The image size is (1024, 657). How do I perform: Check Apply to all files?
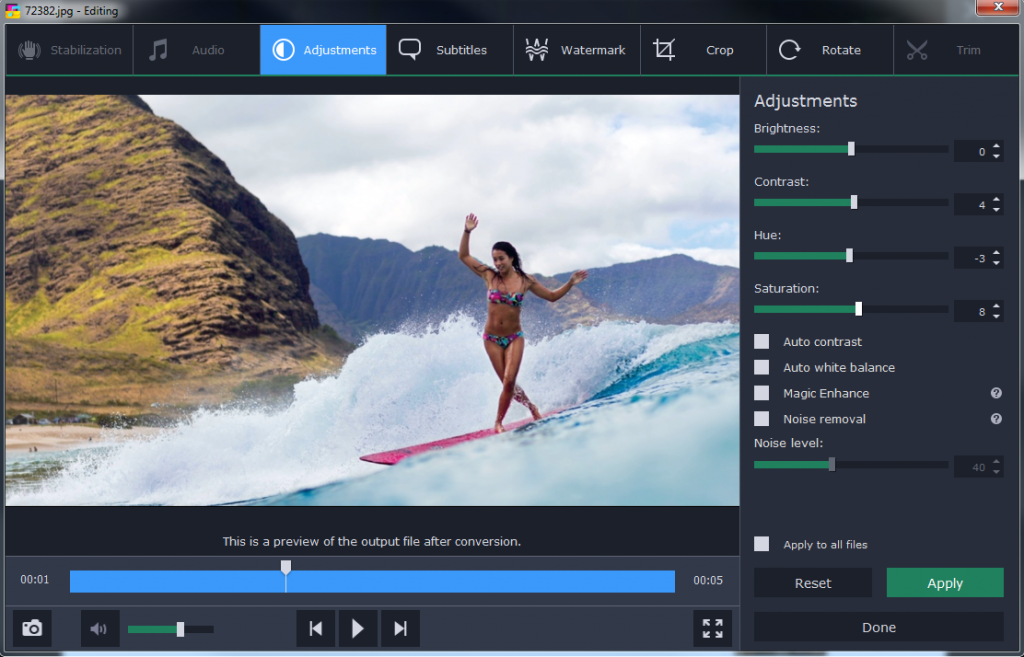point(761,544)
